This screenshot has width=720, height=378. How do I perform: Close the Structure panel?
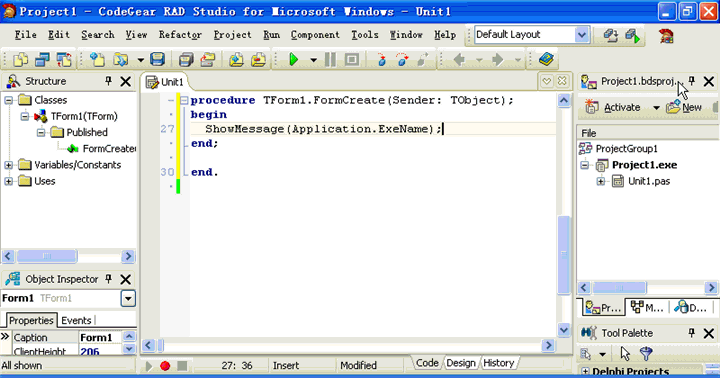125,81
